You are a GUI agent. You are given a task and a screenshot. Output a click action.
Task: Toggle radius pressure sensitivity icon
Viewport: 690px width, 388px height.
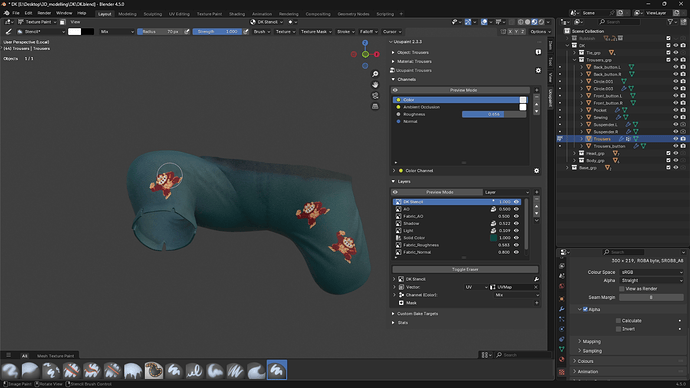click(187, 32)
